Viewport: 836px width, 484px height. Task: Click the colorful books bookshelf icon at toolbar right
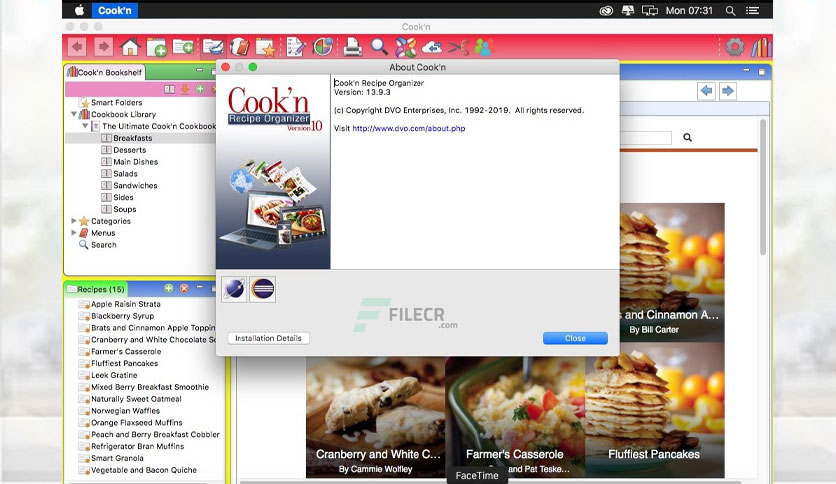tap(761, 47)
